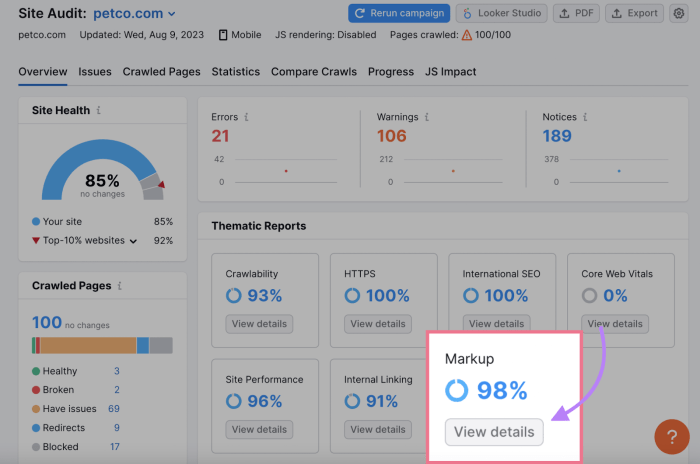Screen dimensions: 700x464
Task: Click the 'Your site' legend entry
Action: click(57, 222)
